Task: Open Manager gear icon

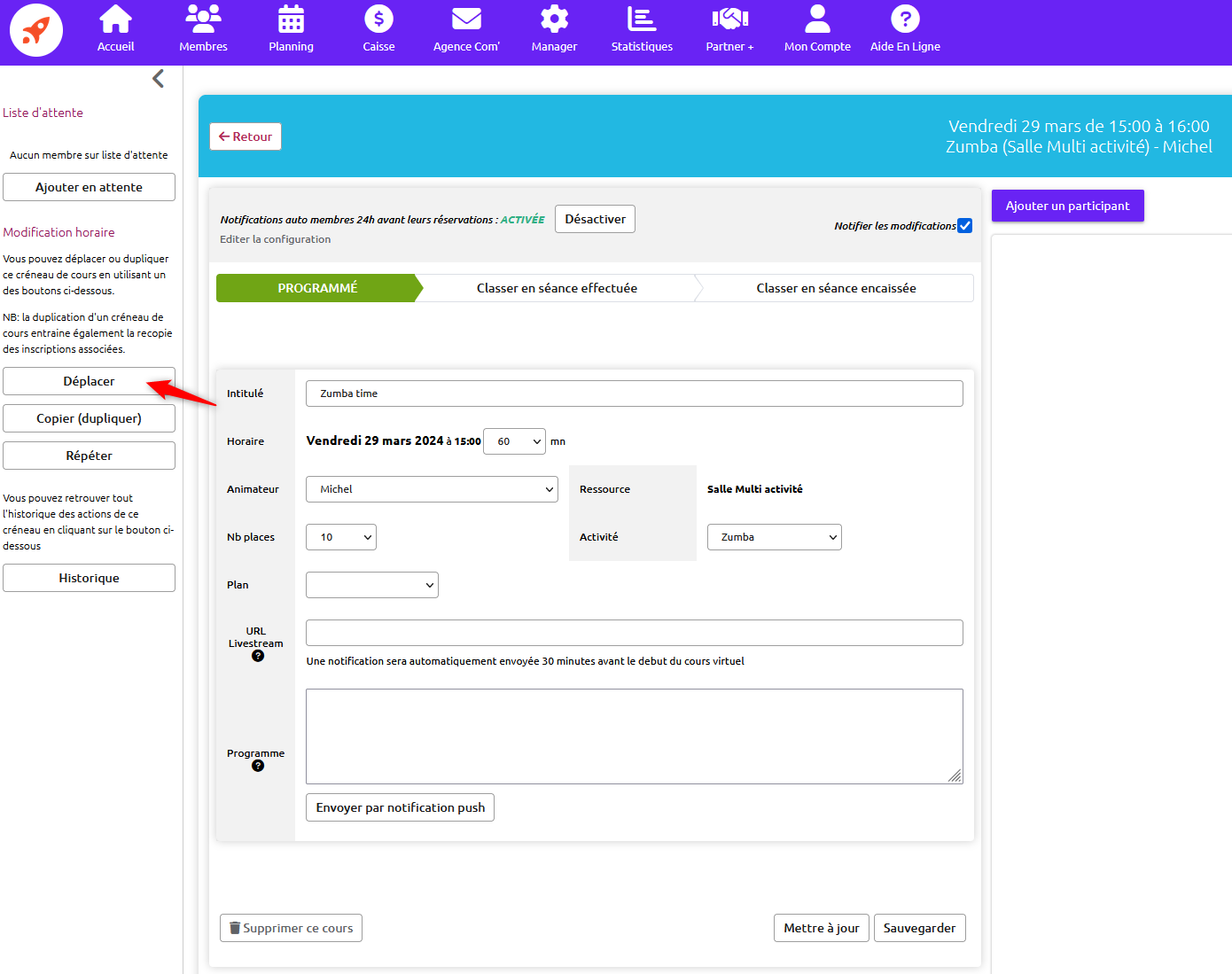Action: point(554,19)
